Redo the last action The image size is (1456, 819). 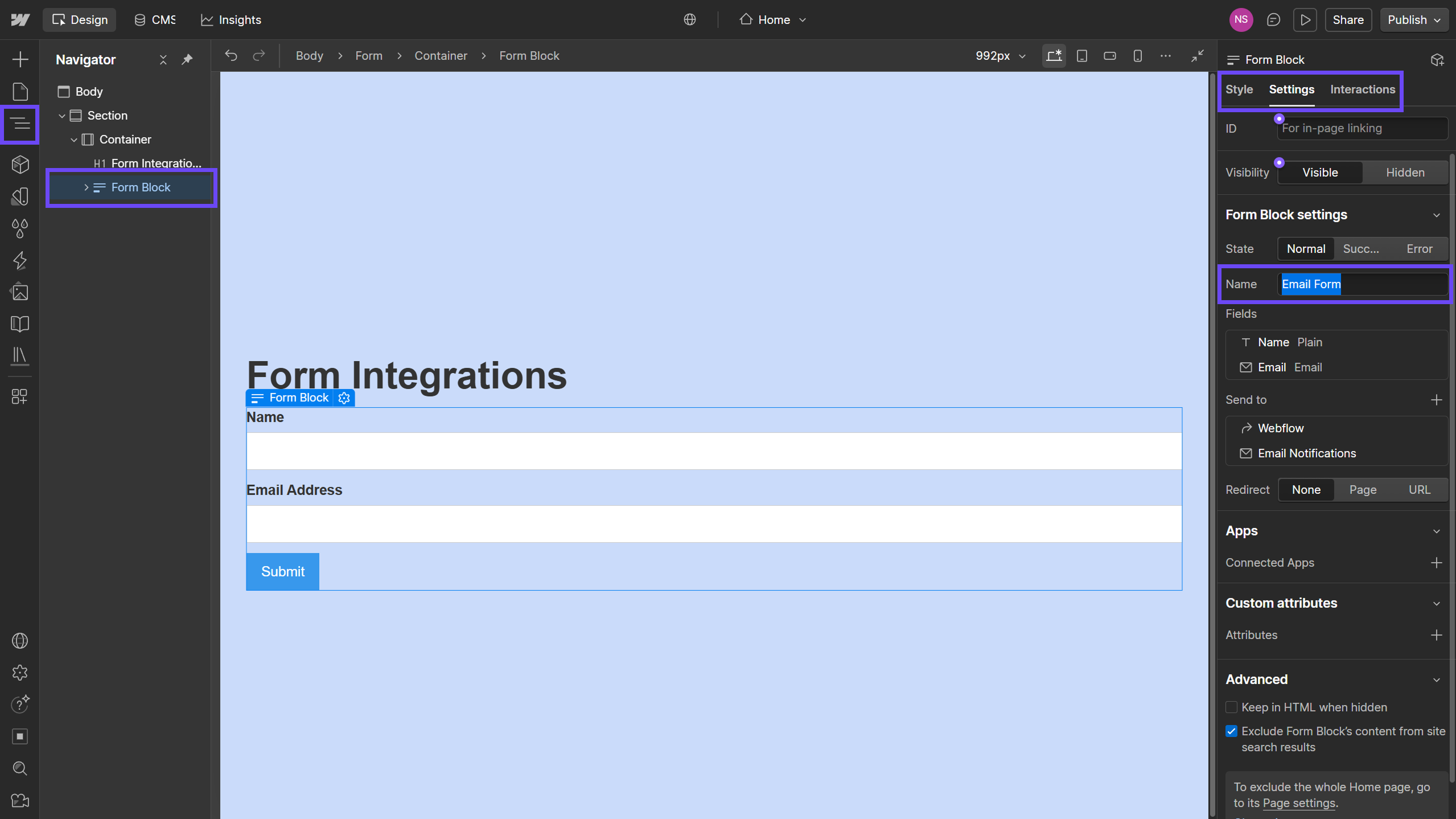click(x=259, y=55)
